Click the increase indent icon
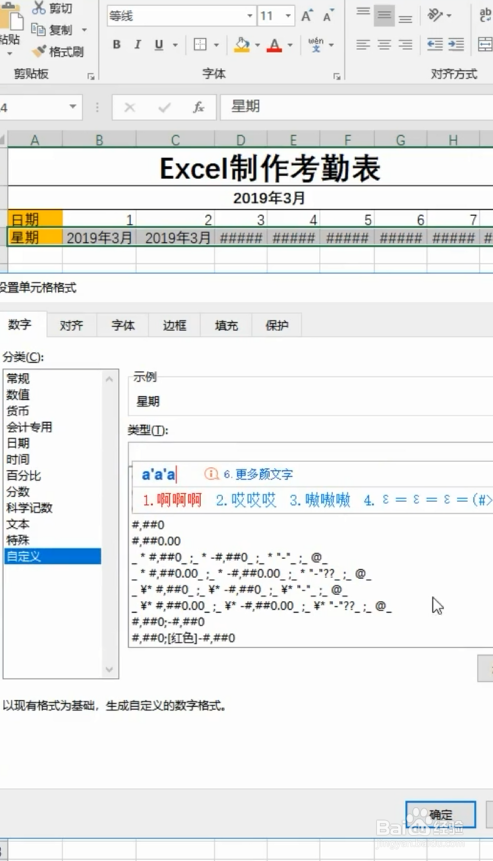This screenshot has height=861, width=493. coord(456,44)
